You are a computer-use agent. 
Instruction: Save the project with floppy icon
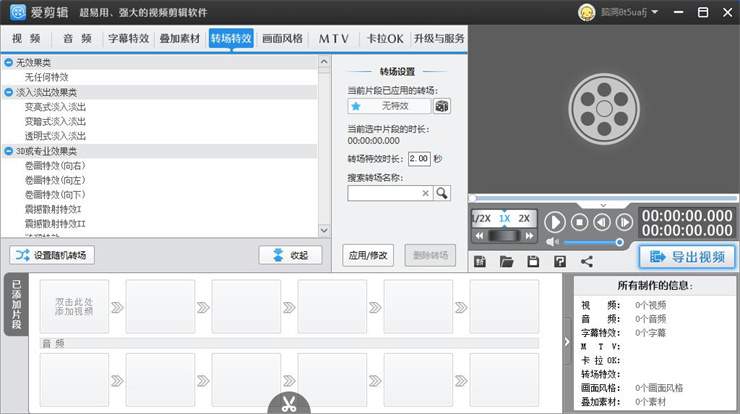[533, 262]
